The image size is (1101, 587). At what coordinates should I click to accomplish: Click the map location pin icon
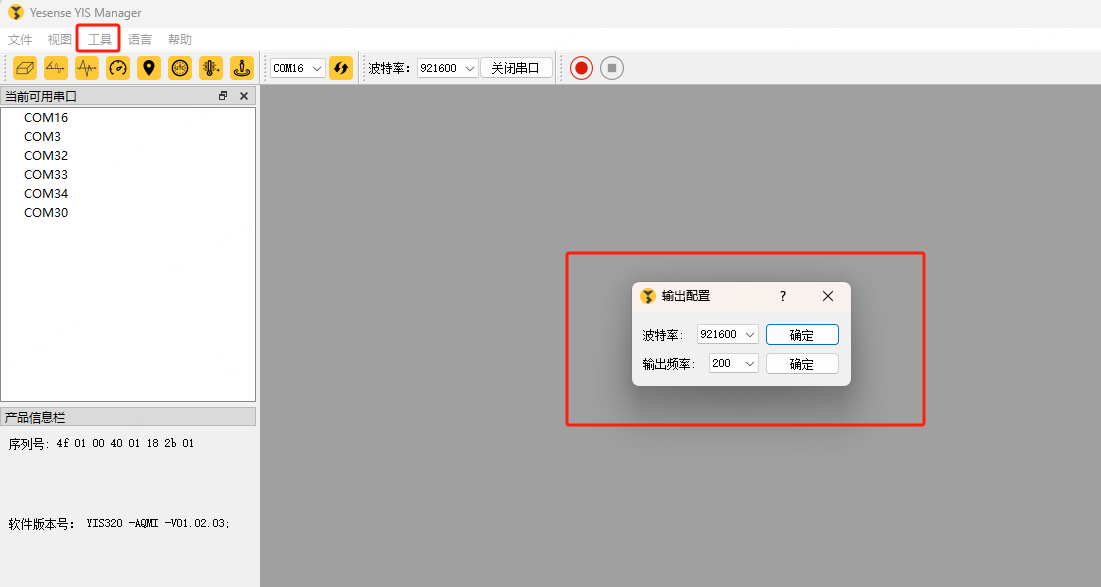coord(149,68)
